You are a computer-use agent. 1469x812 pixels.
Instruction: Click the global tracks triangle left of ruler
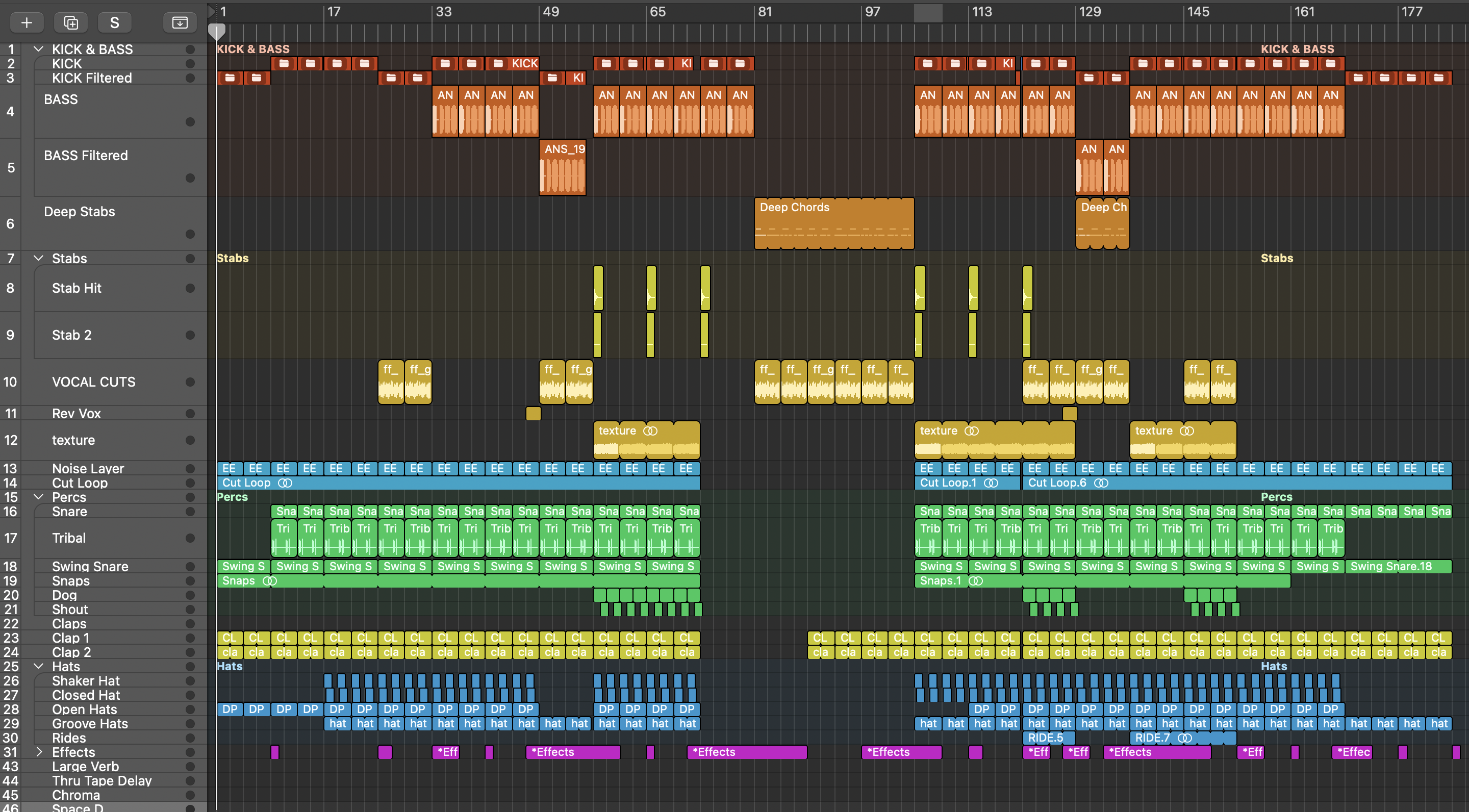(211, 11)
